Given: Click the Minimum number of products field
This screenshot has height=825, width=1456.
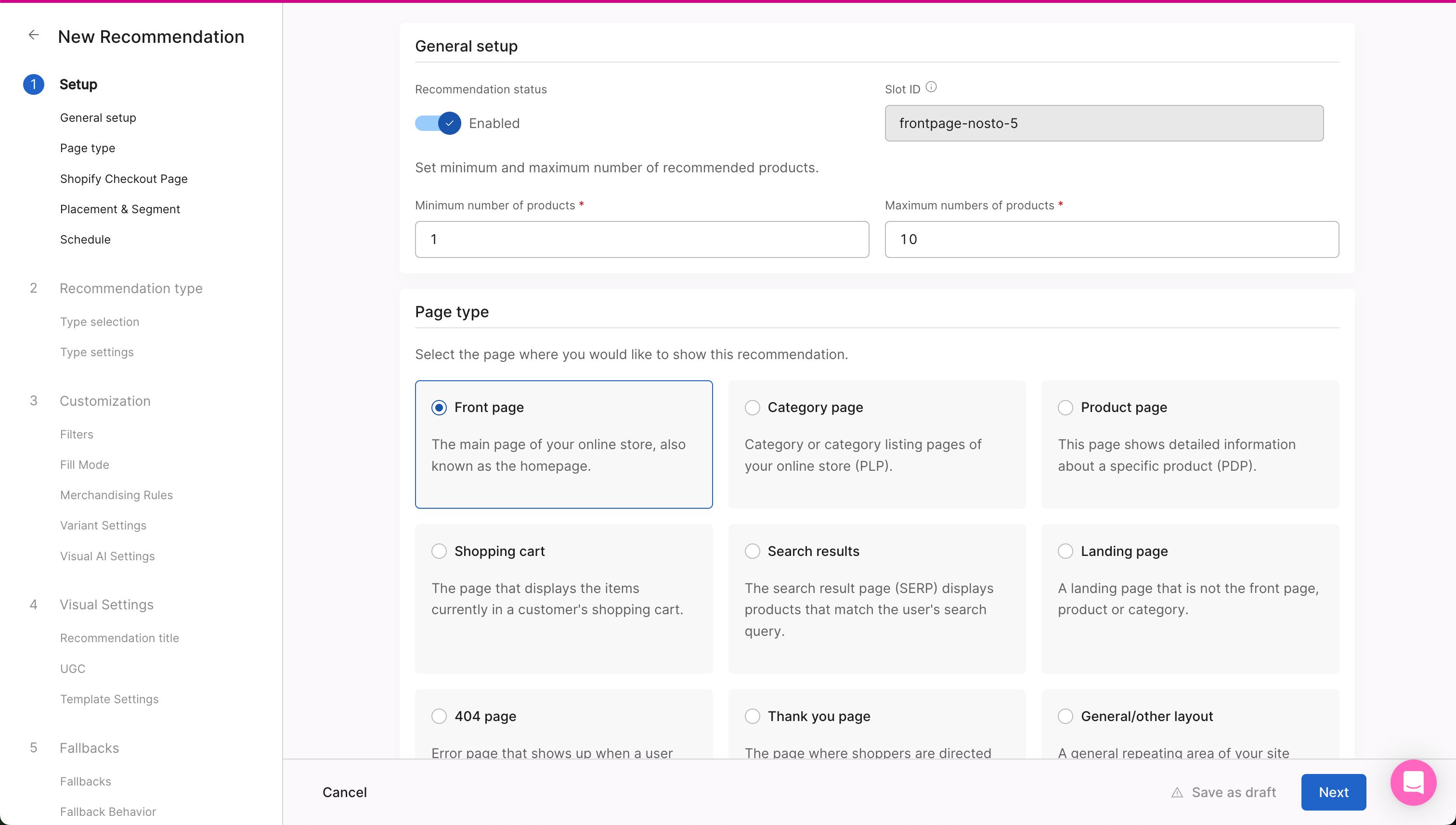Looking at the screenshot, I should click(641, 239).
